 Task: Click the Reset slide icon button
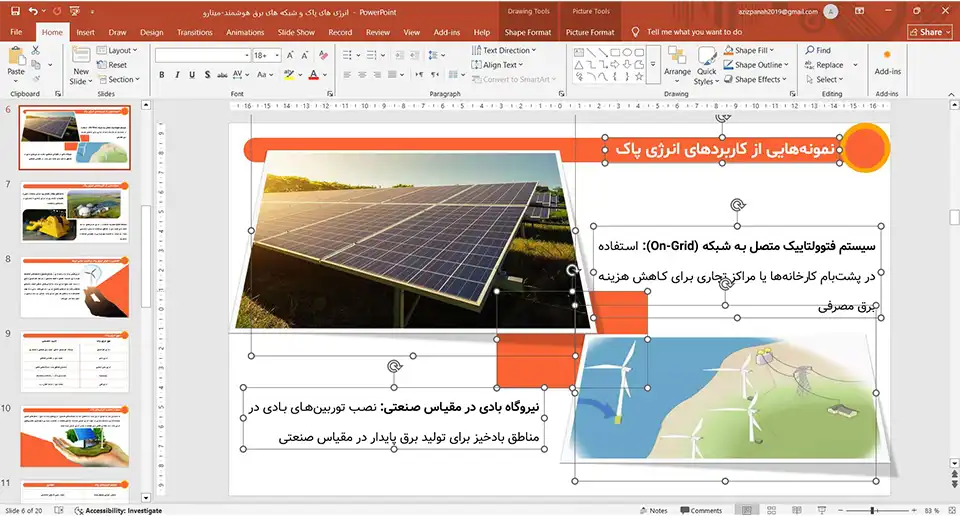(112, 65)
